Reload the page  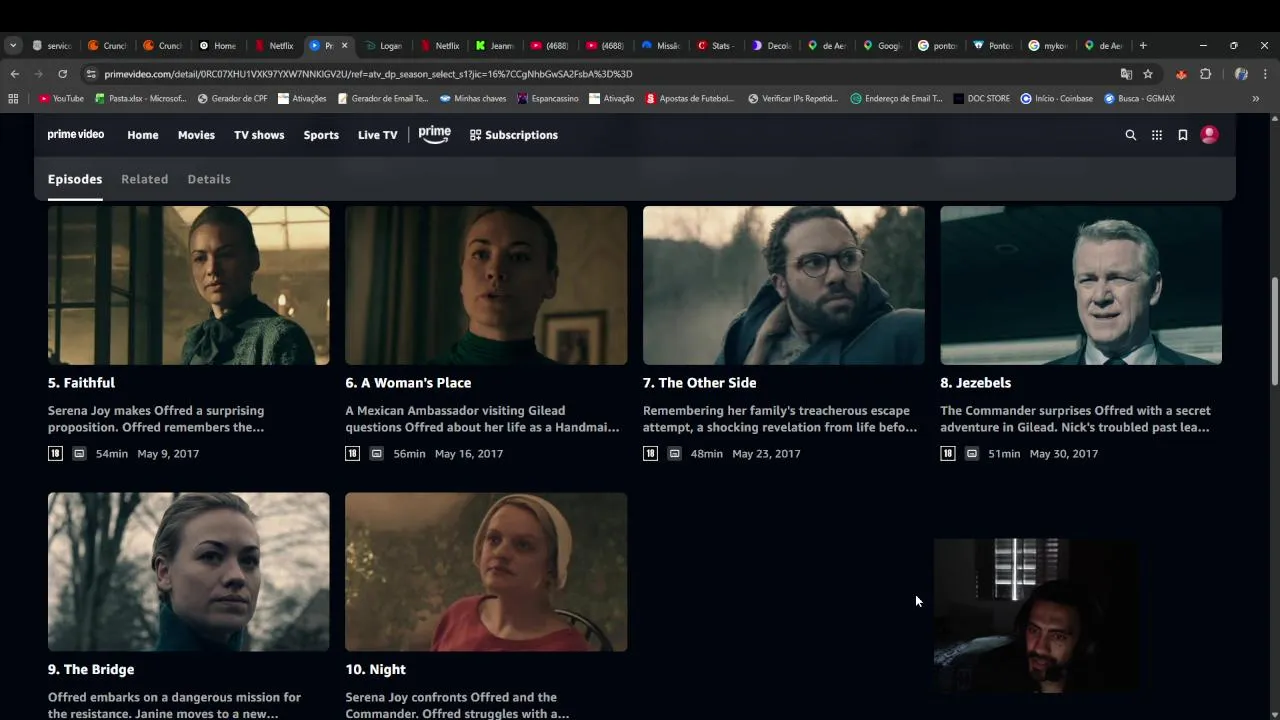(x=62, y=74)
